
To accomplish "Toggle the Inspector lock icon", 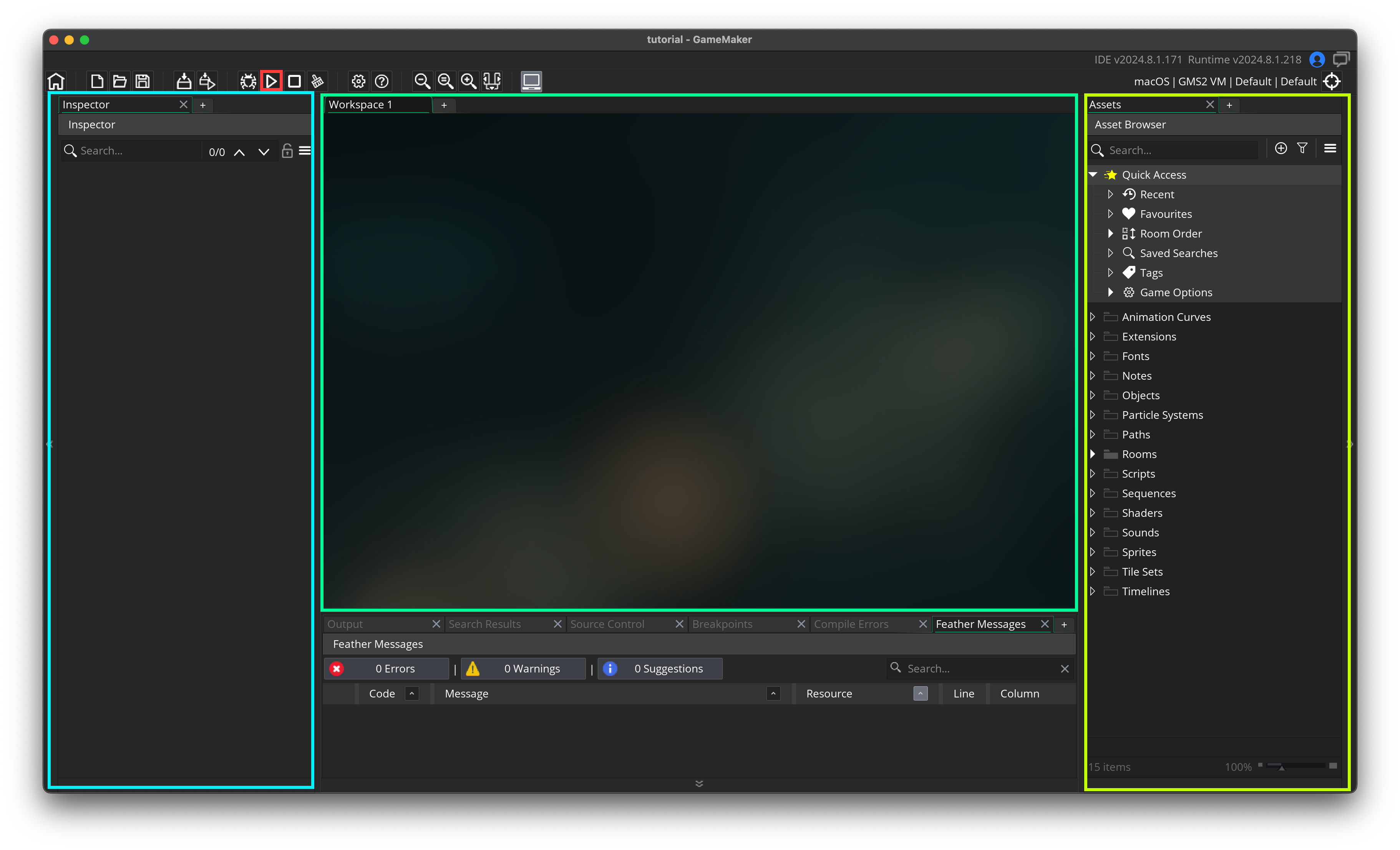I will tap(287, 151).
